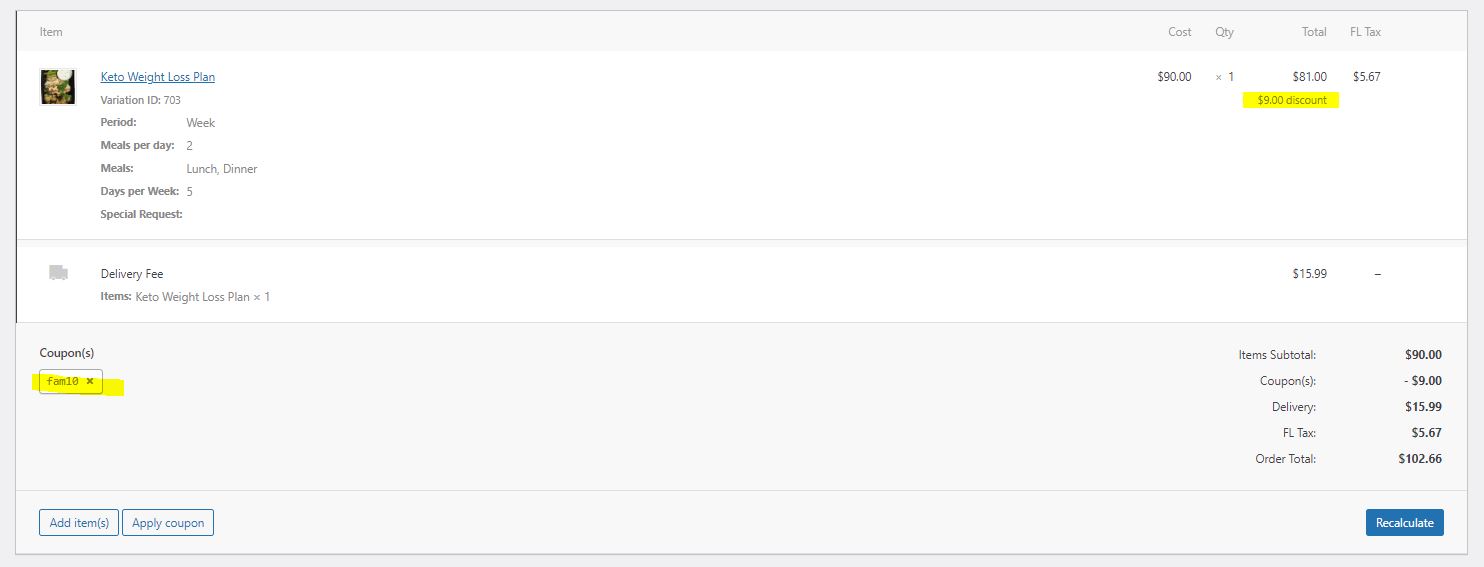Remove the fam10 coupon via x
1484x567 pixels.
90,381
